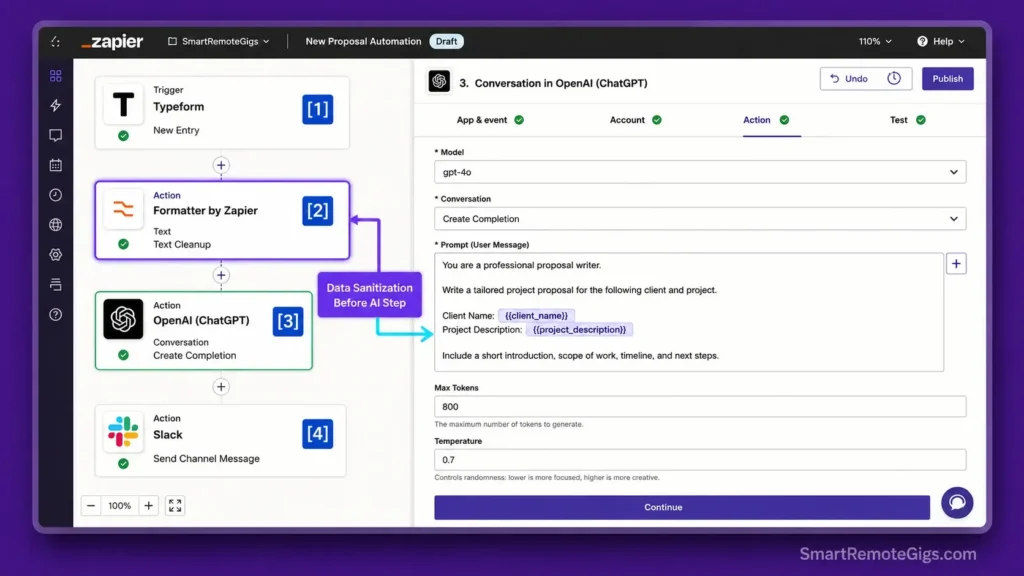Click into the Prompt user message field
Viewport: 1024px width, 576px height.
point(688,312)
